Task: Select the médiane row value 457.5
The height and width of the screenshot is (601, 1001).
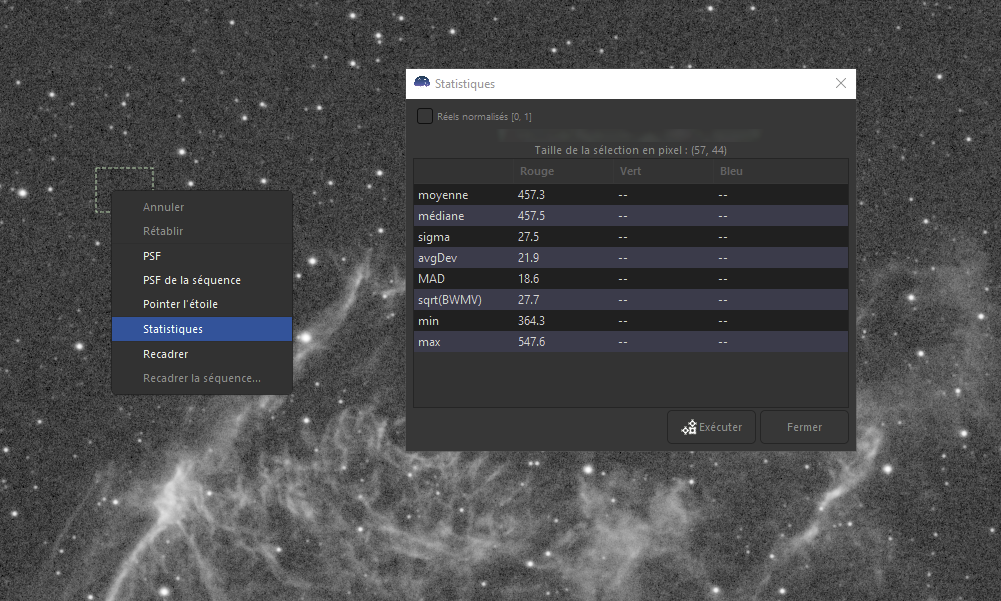Action: coord(531,216)
